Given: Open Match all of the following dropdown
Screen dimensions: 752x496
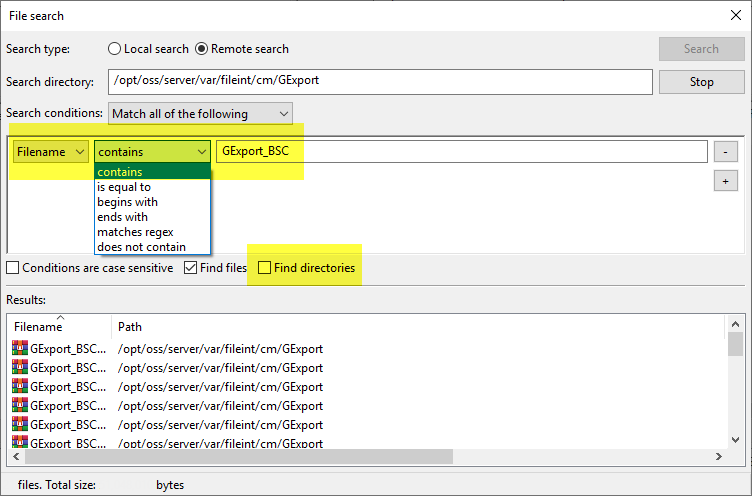Looking at the screenshot, I should tap(200, 114).
